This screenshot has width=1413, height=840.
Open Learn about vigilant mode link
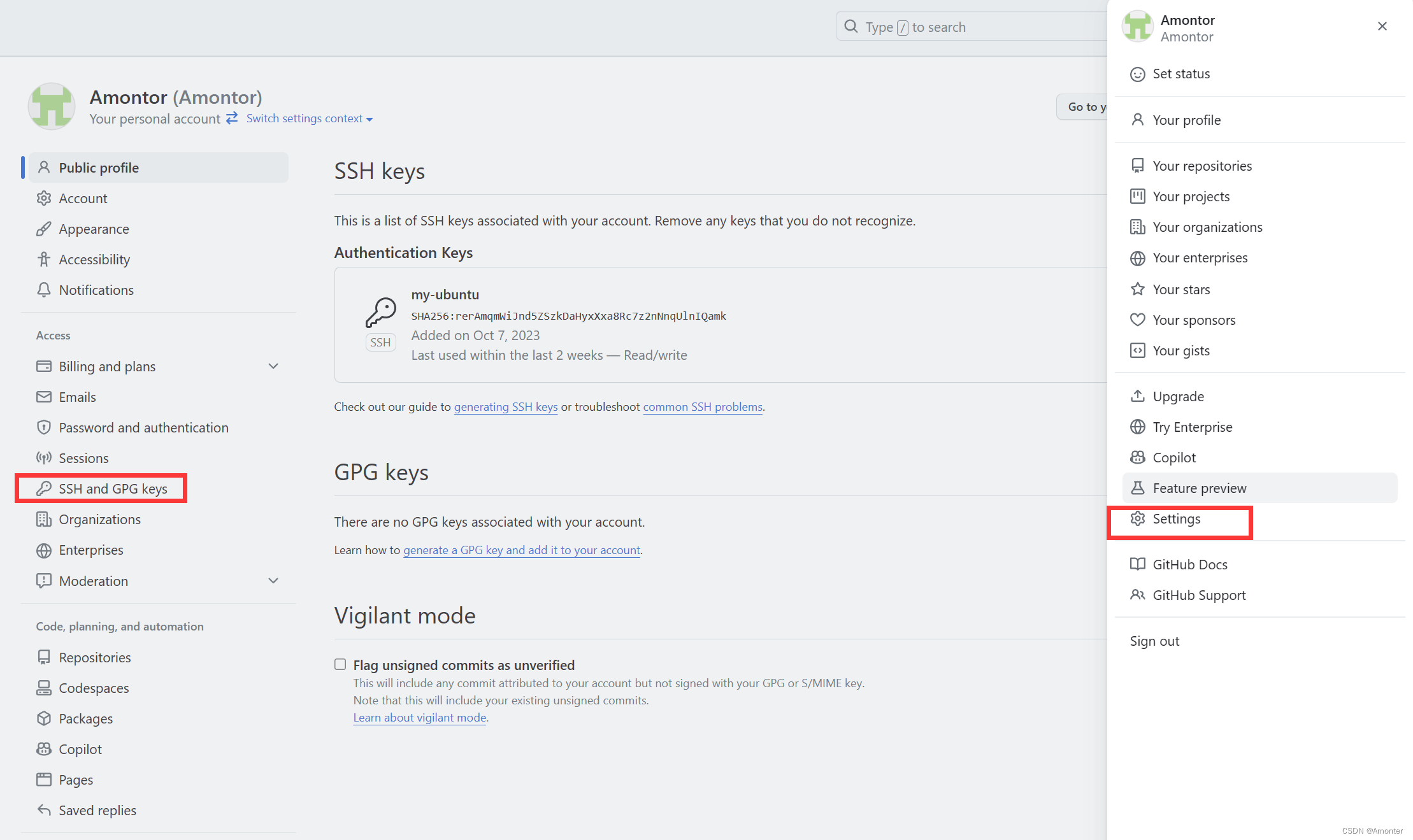tap(420, 718)
